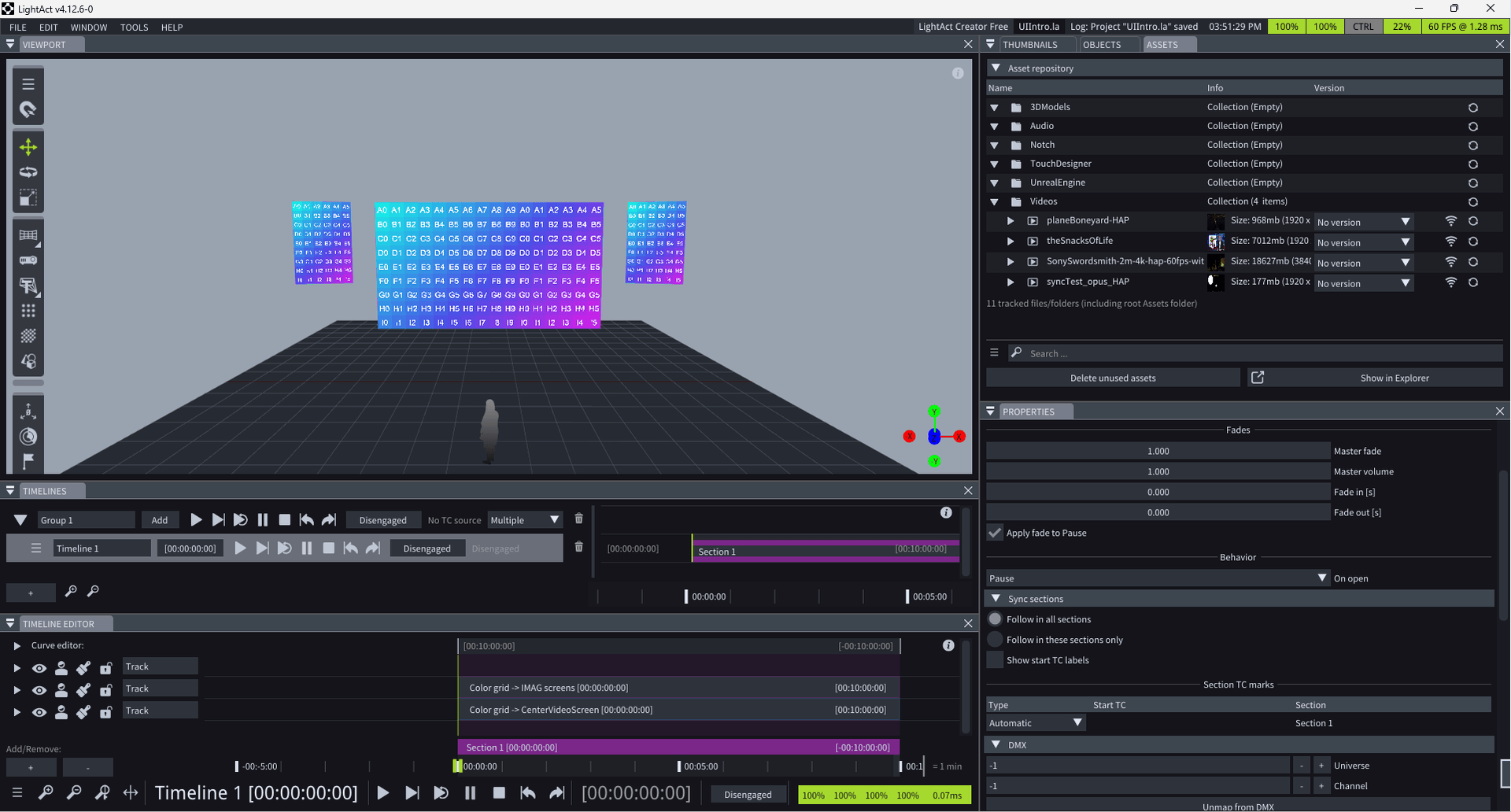Click Delete unused assets button
Screen dimensions: 1511x812
(x=1112, y=378)
